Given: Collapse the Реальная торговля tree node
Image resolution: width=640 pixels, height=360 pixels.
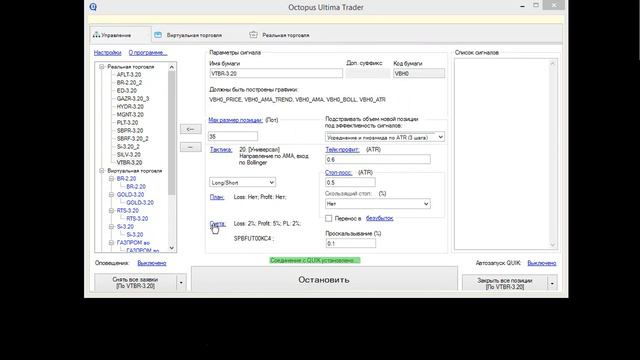Looking at the screenshot, I should pos(102,67).
